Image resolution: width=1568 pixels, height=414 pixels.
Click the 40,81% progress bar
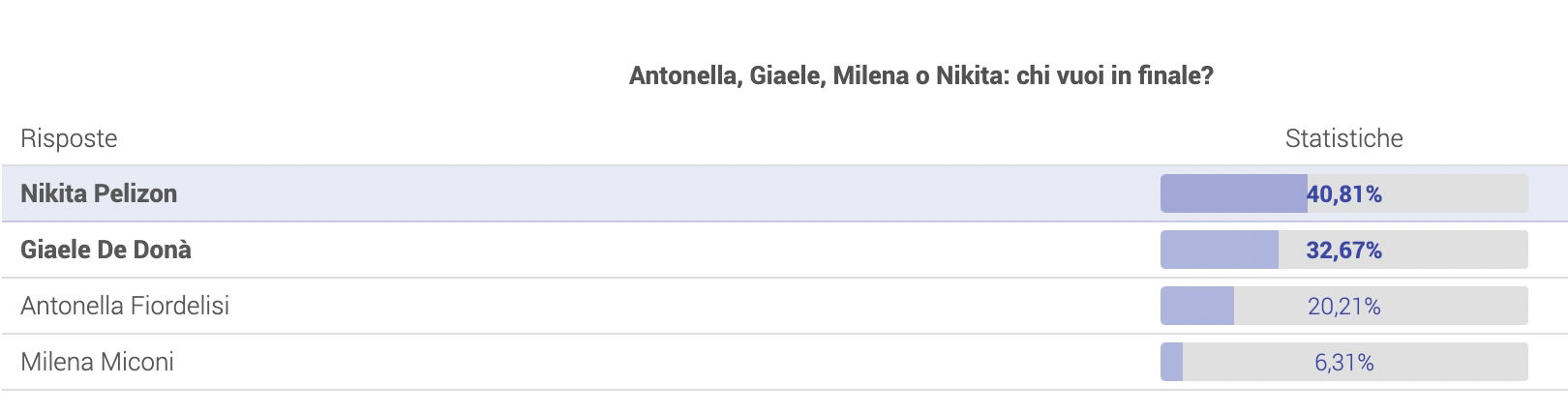tap(1344, 193)
